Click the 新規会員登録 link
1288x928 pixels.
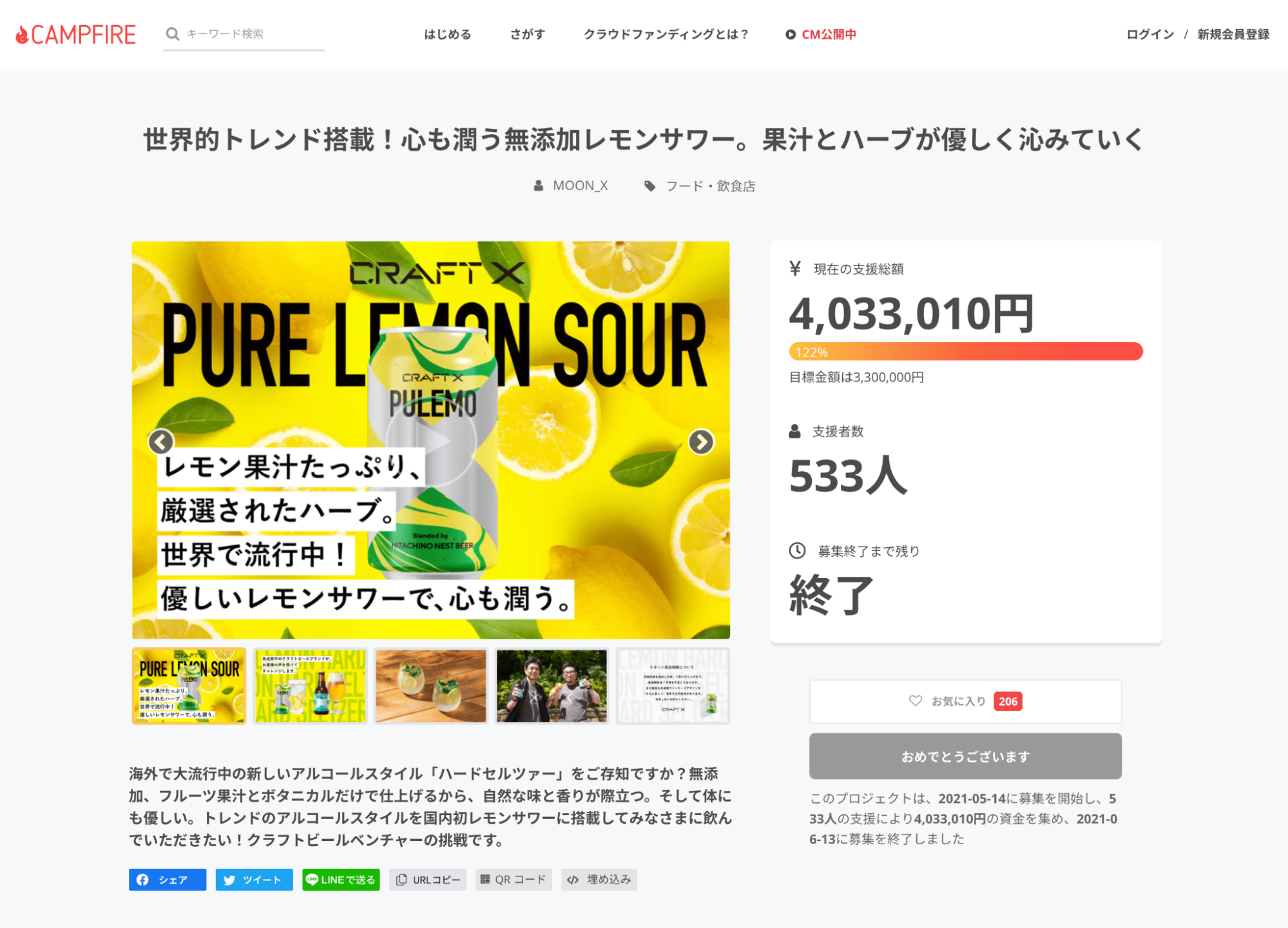tap(1233, 34)
